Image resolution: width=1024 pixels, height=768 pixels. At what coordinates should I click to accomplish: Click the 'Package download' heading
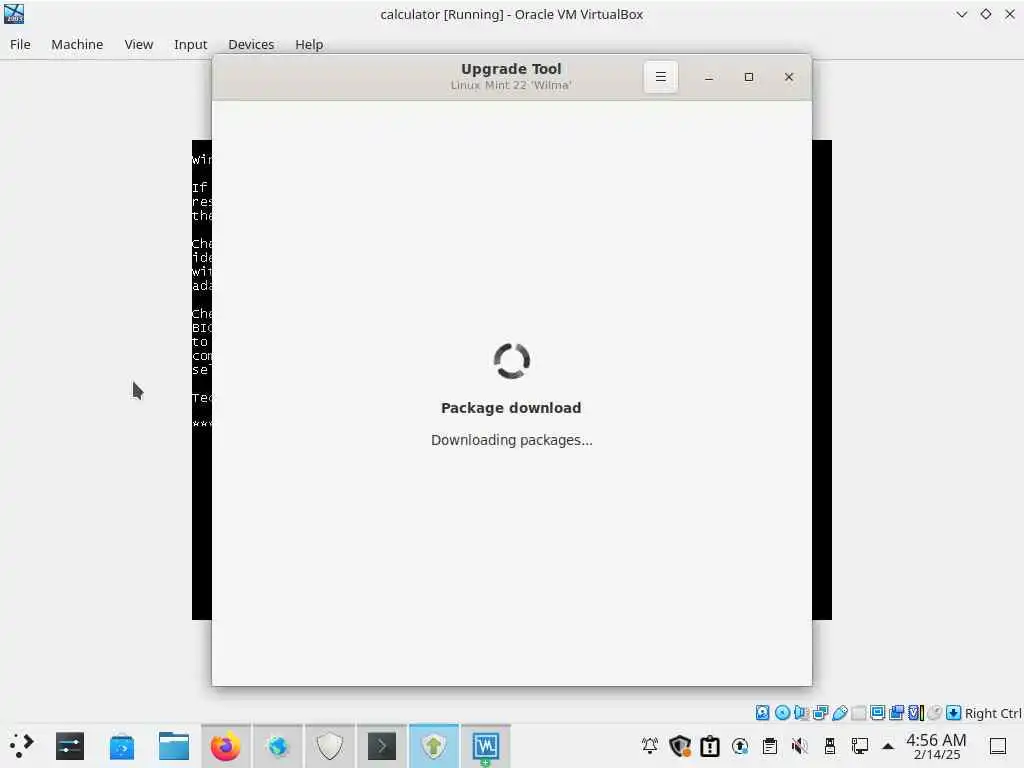pyautogui.click(x=511, y=408)
